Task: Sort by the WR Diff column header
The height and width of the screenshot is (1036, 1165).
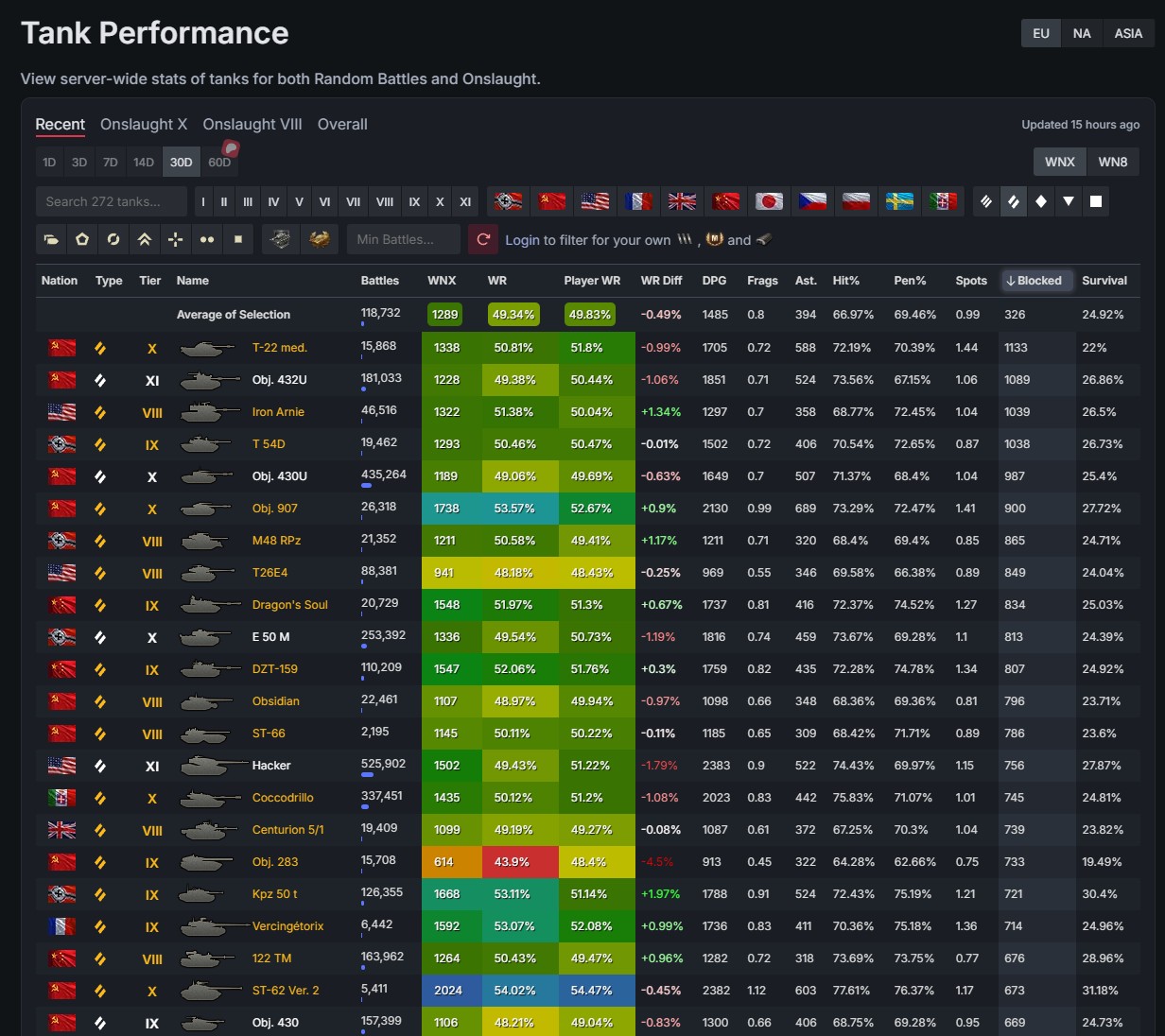Action: pos(661,281)
